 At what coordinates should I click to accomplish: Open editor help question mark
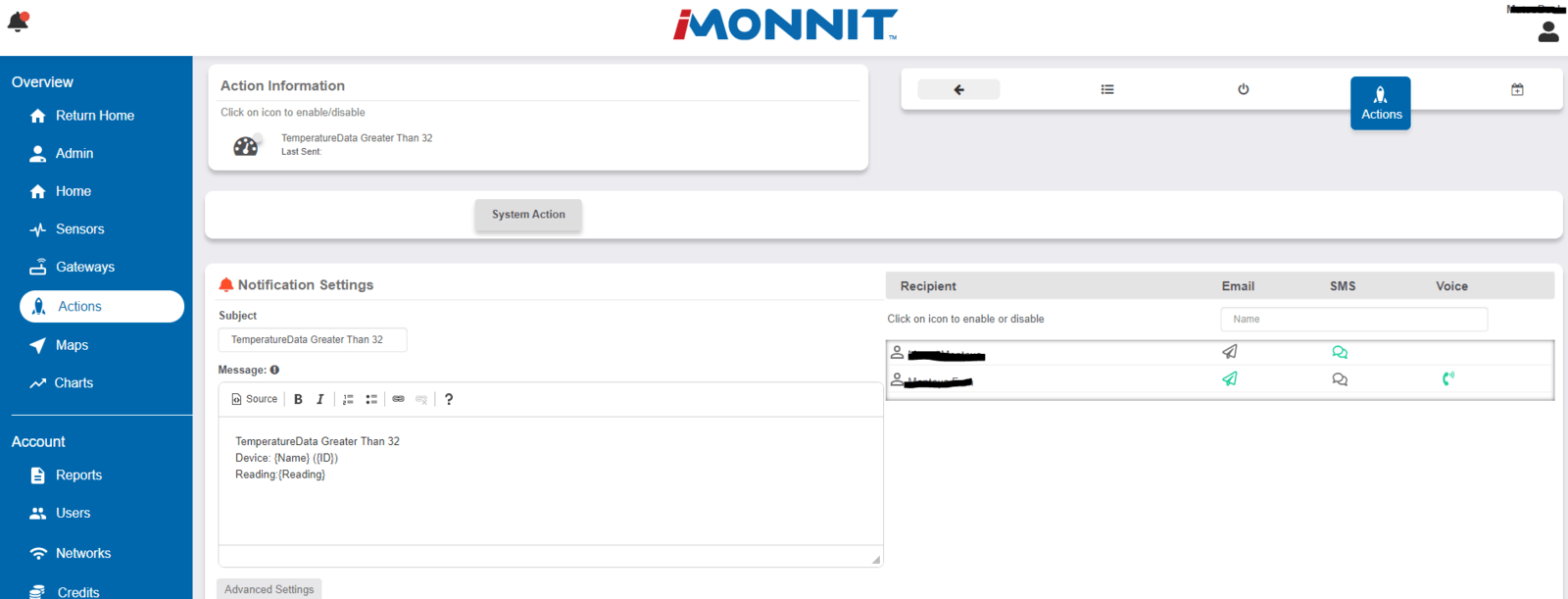(449, 399)
